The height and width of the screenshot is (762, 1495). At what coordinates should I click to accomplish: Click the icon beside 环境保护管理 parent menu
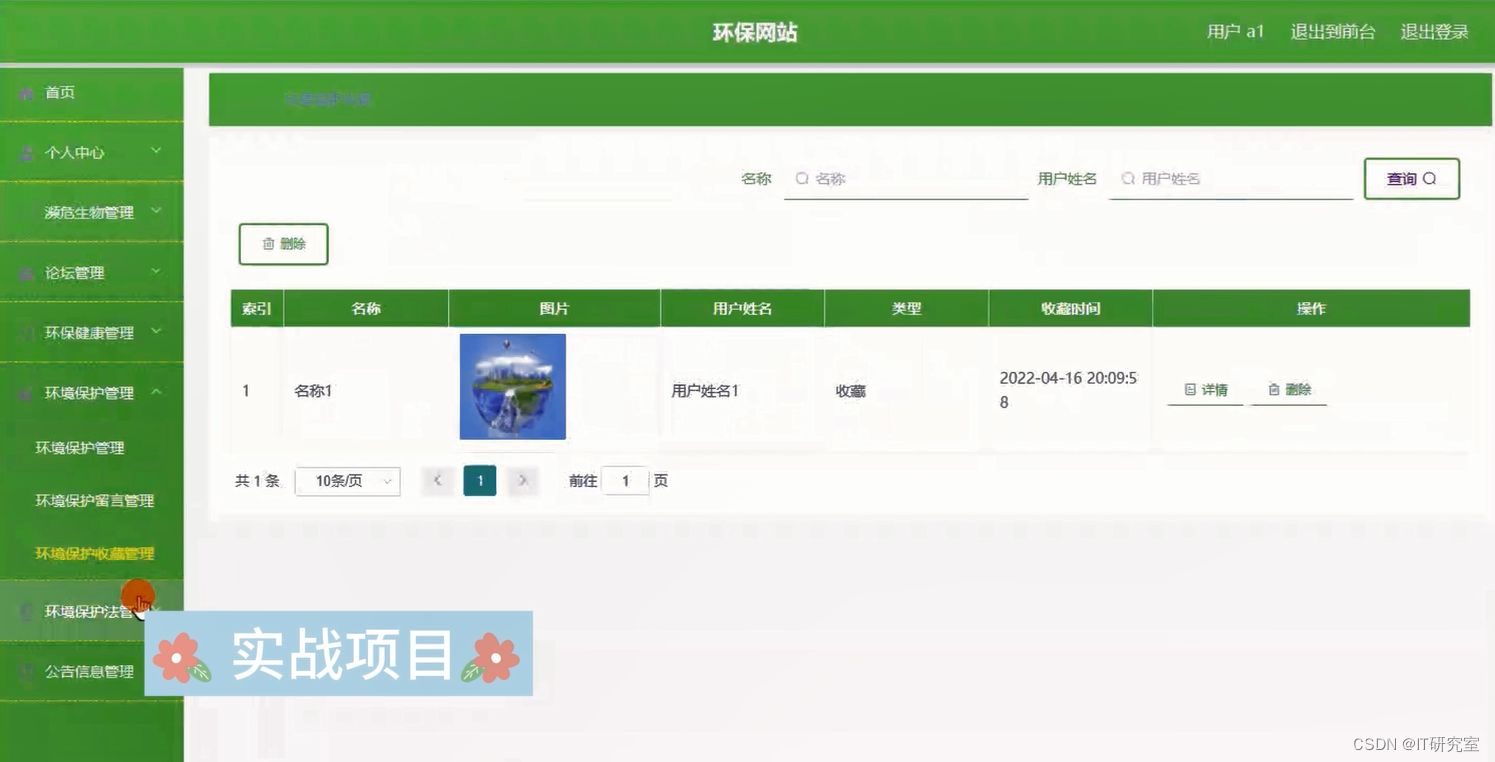pyautogui.click(x=27, y=393)
